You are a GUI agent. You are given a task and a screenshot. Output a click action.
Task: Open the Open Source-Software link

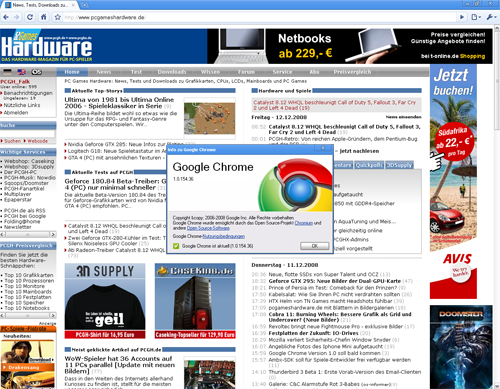[208, 228]
